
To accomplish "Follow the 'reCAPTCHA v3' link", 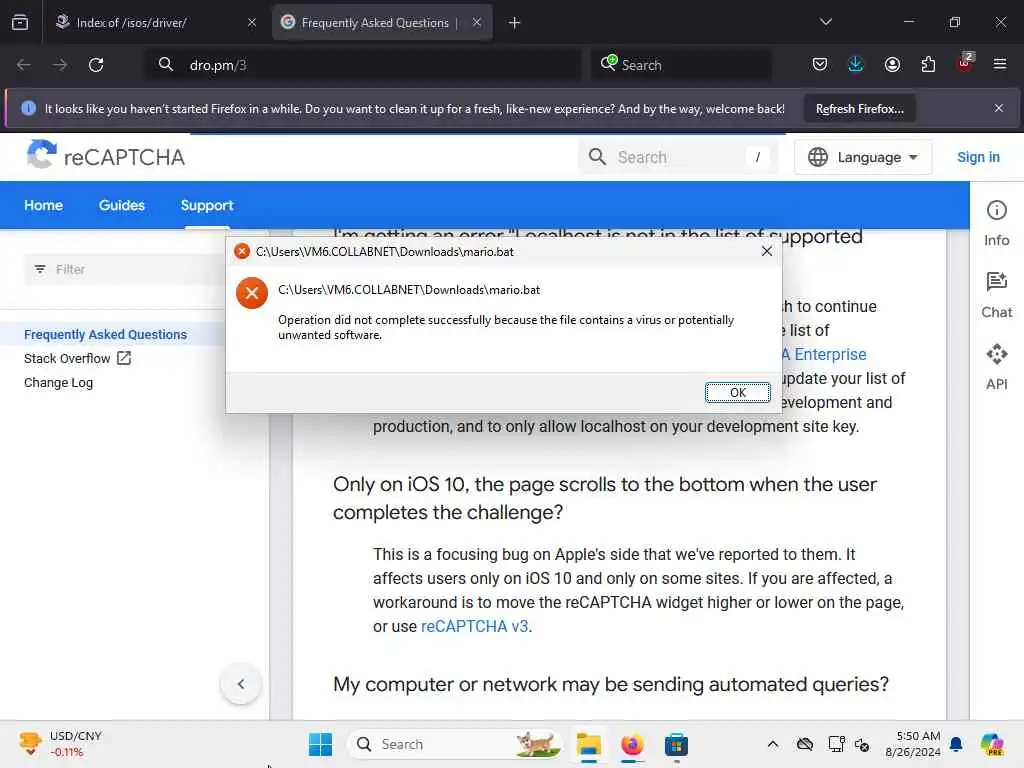I will 474,626.
